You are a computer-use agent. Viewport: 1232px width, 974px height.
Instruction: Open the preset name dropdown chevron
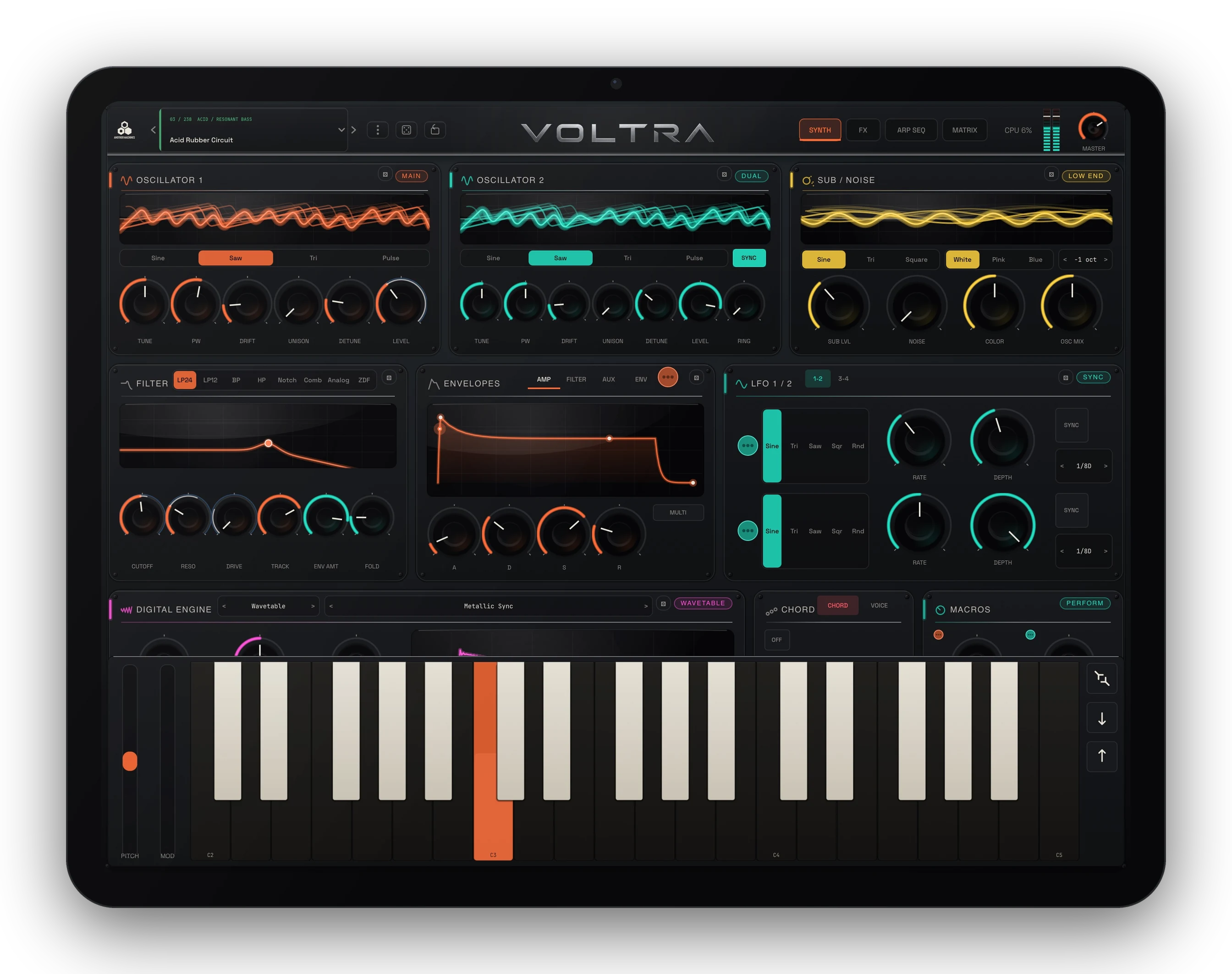click(x=341, y=130)
